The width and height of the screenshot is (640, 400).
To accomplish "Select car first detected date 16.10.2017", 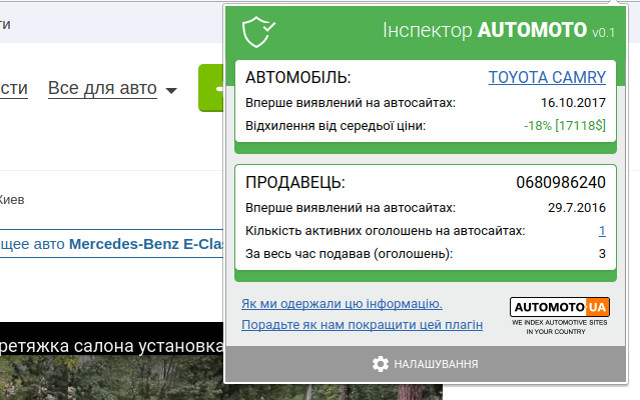I will click(573, 102).
